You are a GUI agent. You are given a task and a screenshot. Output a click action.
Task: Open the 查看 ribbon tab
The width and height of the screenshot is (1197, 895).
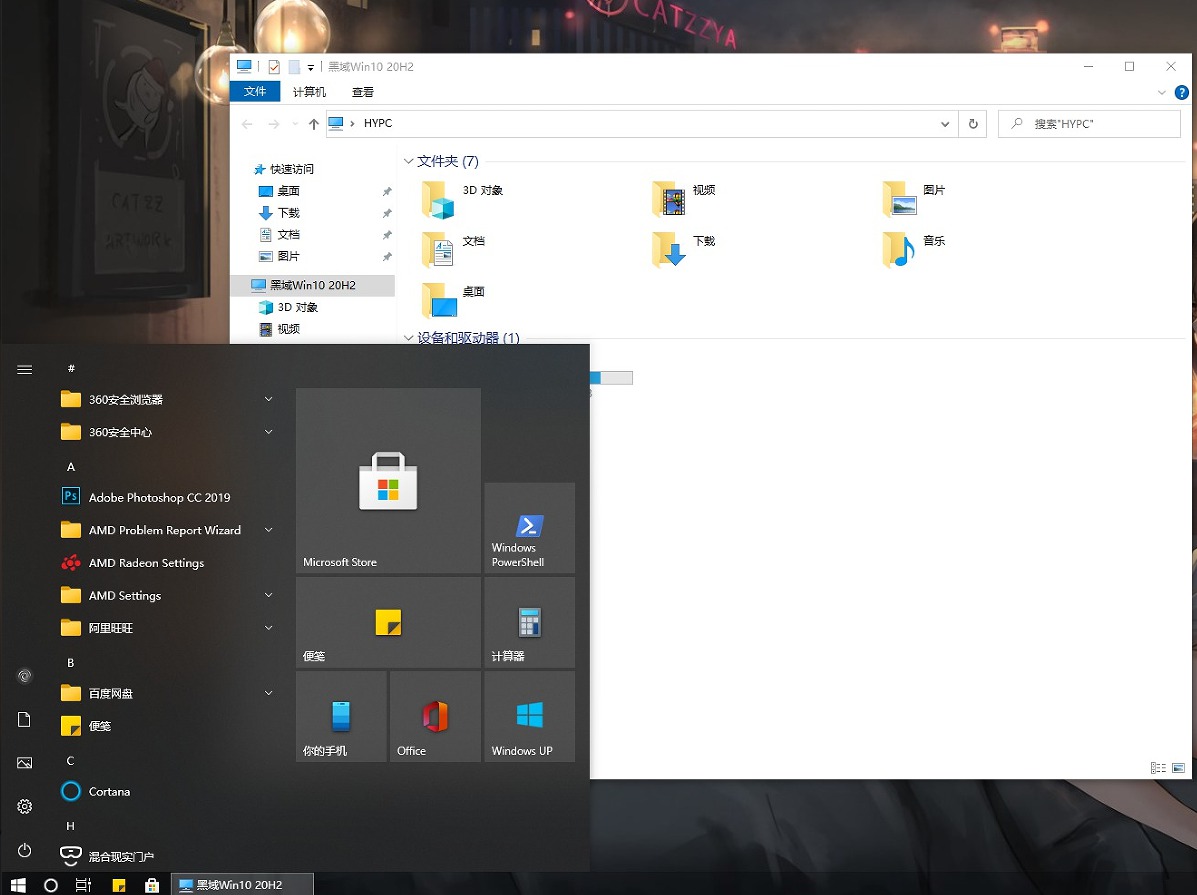[x=363, y=92]
